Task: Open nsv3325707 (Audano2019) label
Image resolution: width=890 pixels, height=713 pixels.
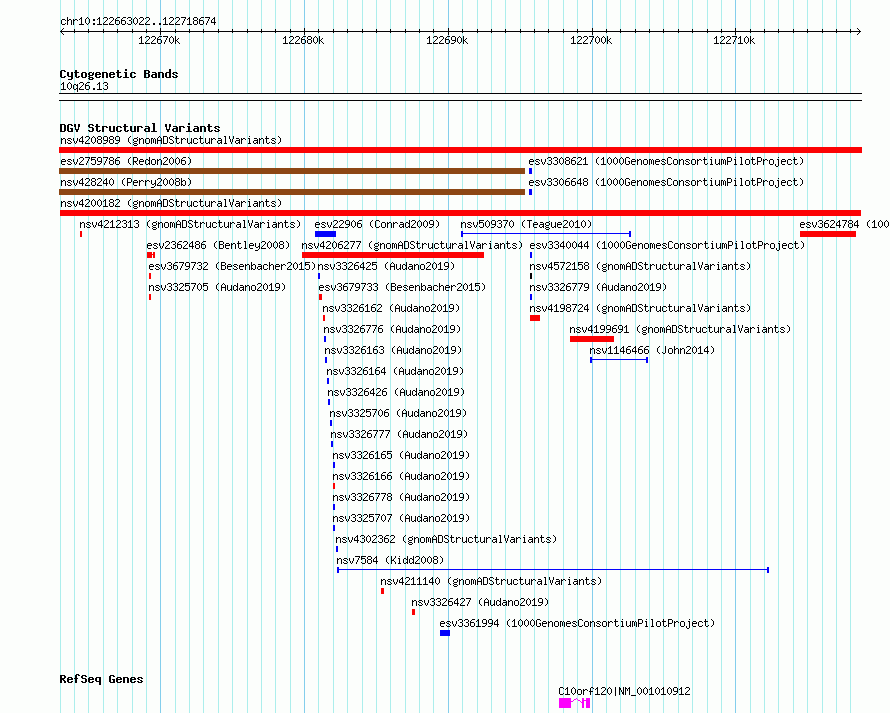Action: (401, 518)
